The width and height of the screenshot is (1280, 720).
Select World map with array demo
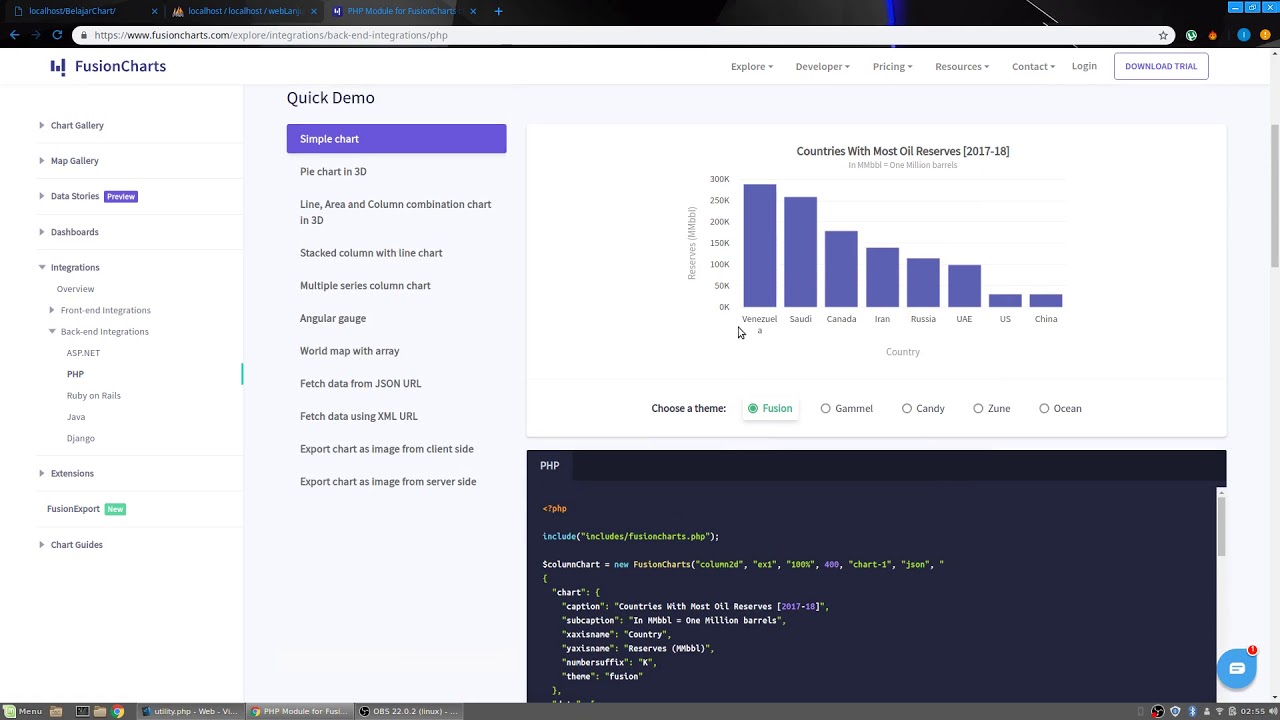click(349, 351)
